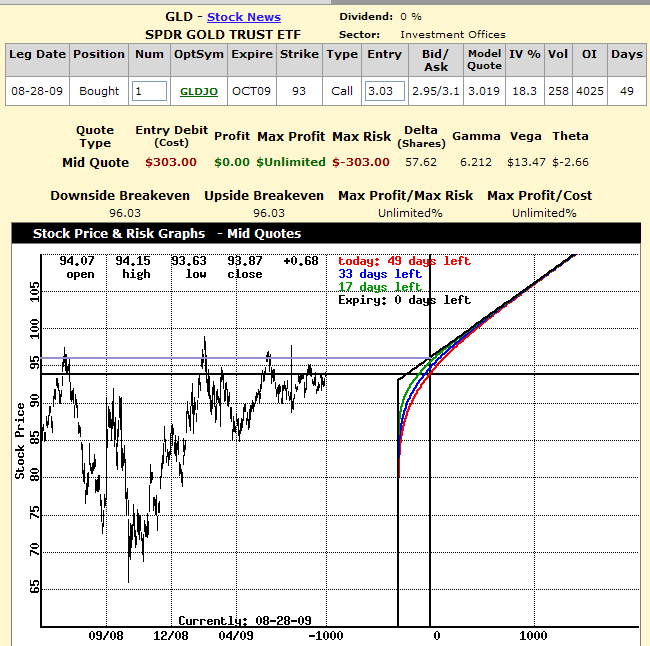Screen dimensions: 650x646
Task: Click the $Unlimited max profit value
Action: click(x=291, y=162)
